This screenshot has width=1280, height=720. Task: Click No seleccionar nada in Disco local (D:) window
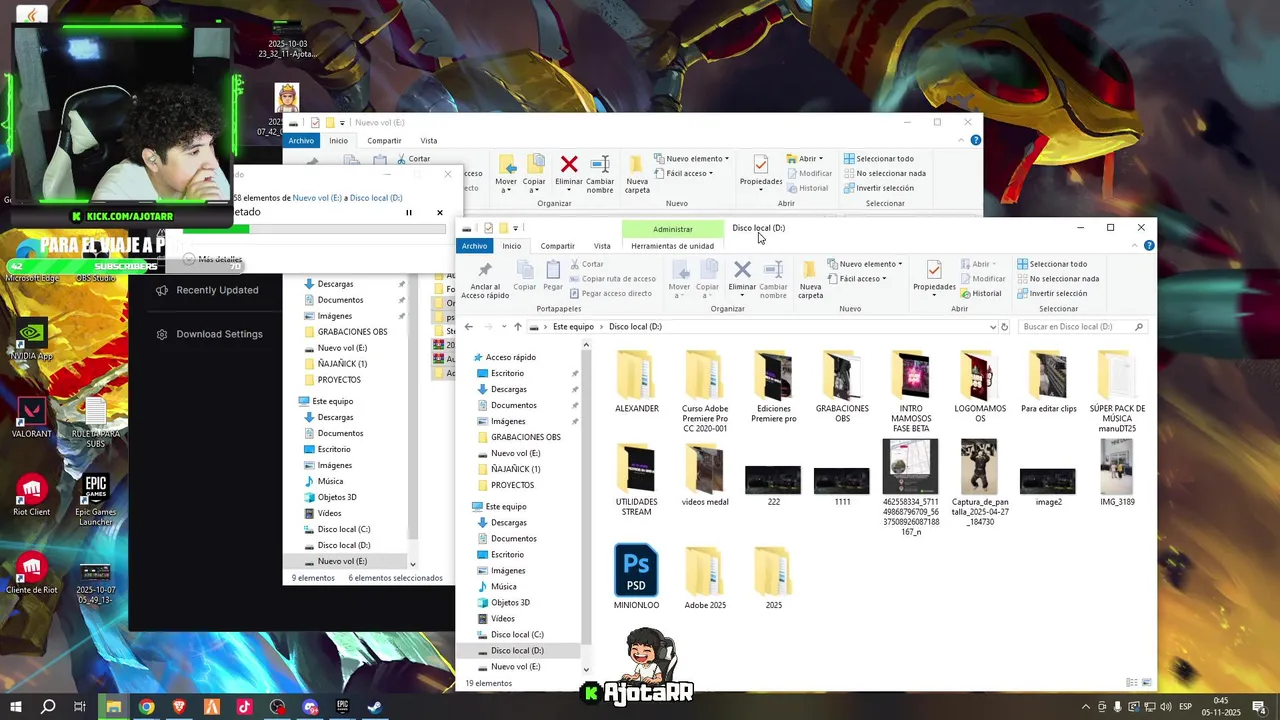[1058, 279]
